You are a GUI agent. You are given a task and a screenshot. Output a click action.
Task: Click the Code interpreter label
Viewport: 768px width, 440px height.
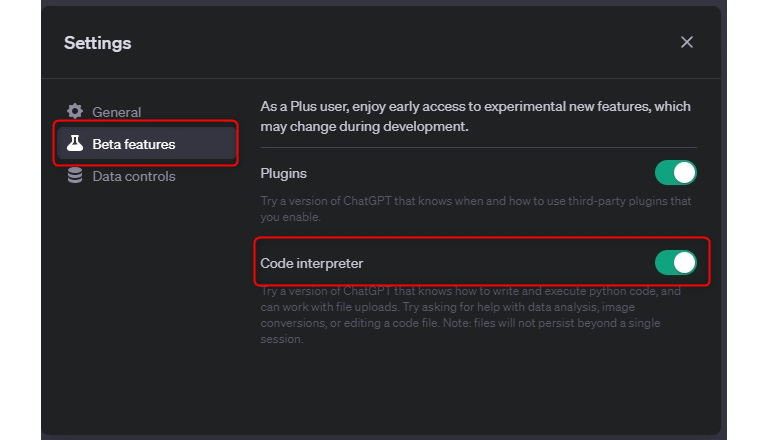[x=312, y=263]
